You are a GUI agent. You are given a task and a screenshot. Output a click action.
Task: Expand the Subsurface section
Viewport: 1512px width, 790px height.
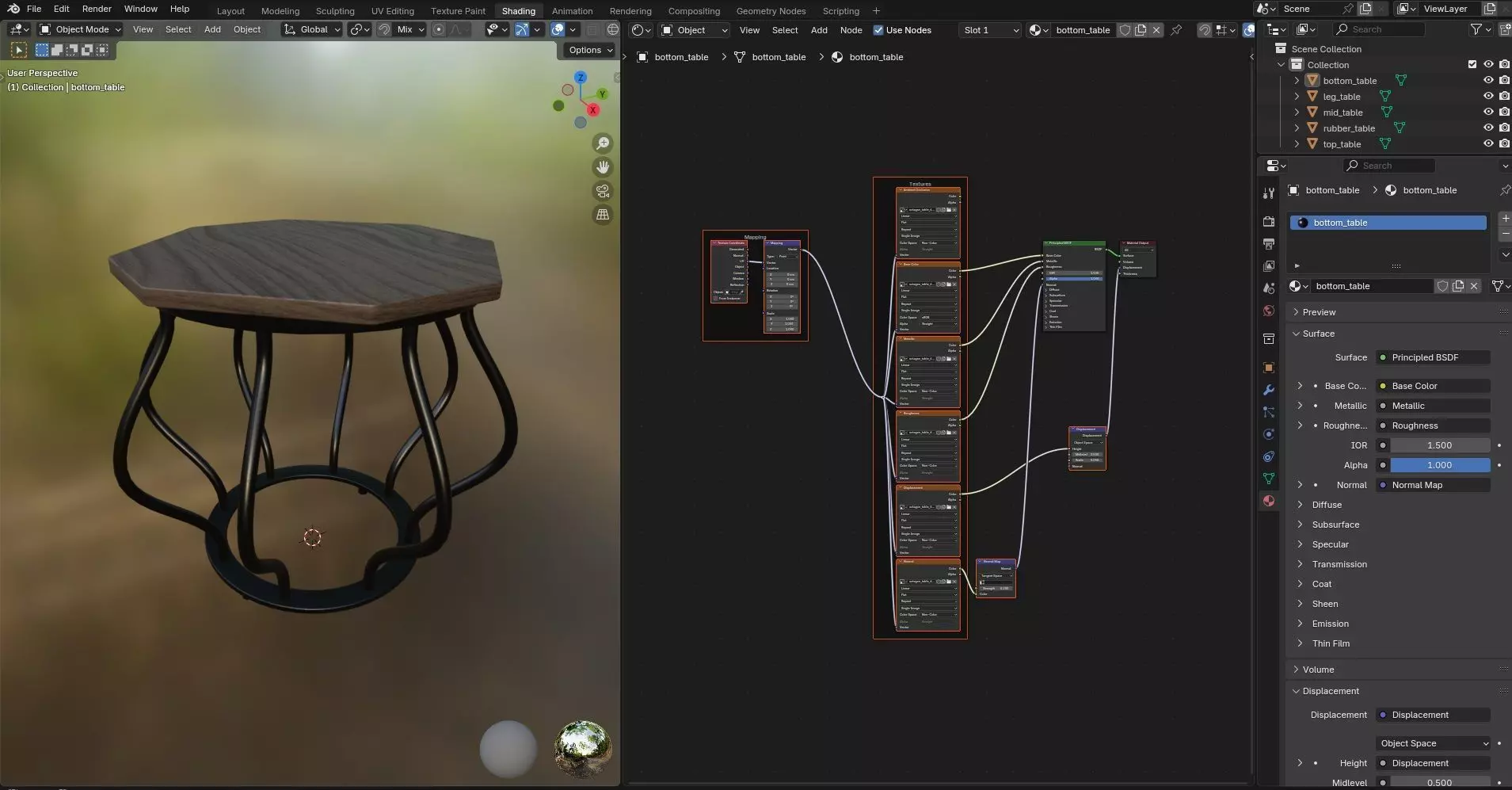click(1335, 525)
